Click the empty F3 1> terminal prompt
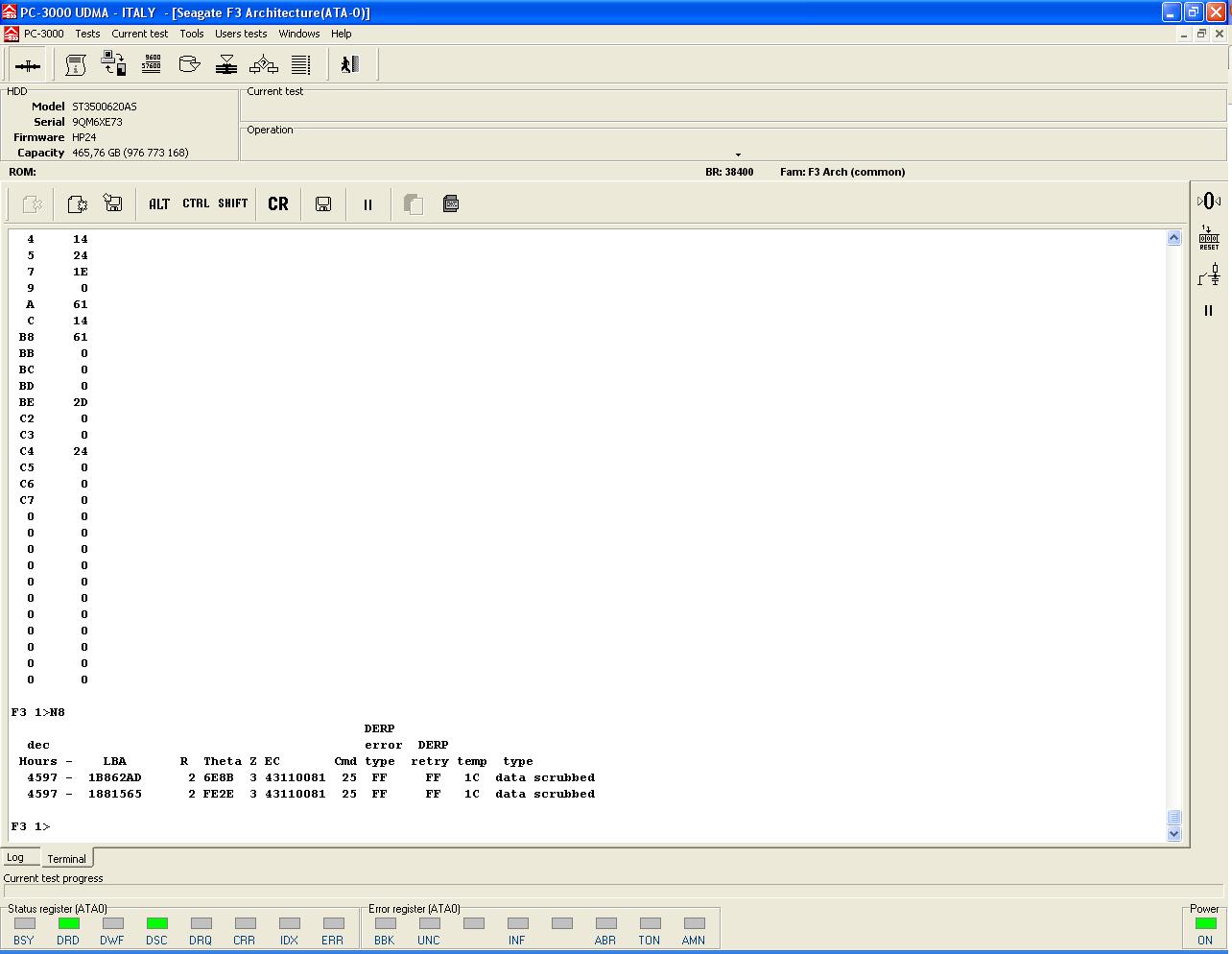This screenshot has height=954, width=1232. coord(31,826)
